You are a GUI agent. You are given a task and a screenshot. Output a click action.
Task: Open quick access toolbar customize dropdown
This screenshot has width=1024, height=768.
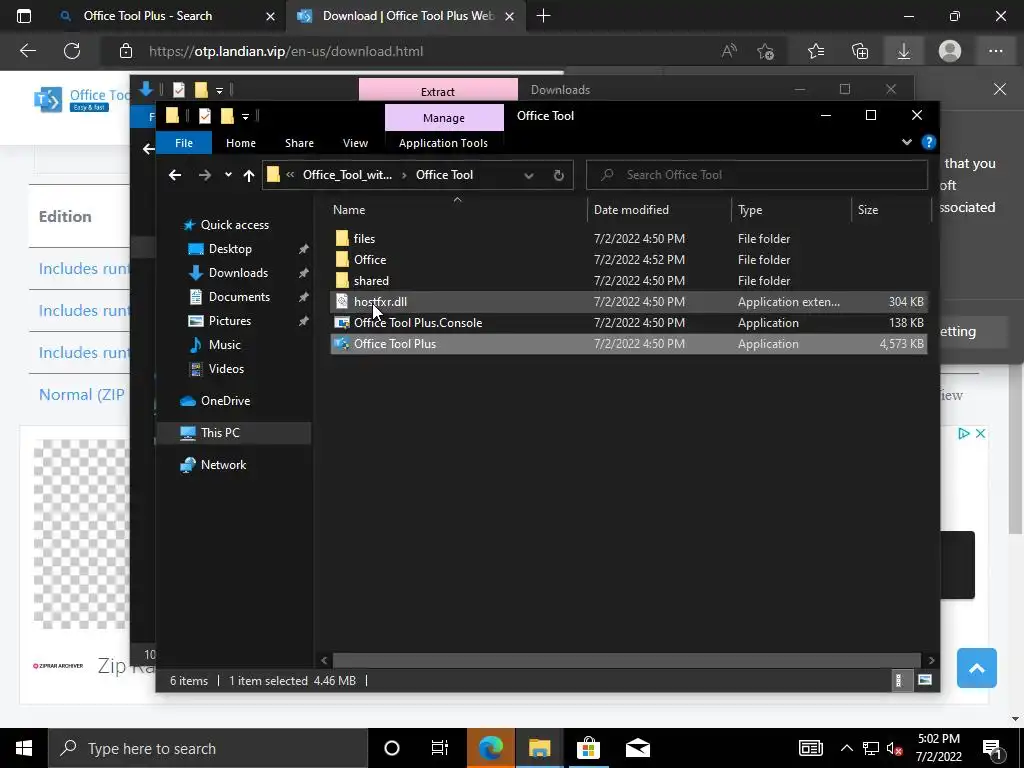point(246,117)
